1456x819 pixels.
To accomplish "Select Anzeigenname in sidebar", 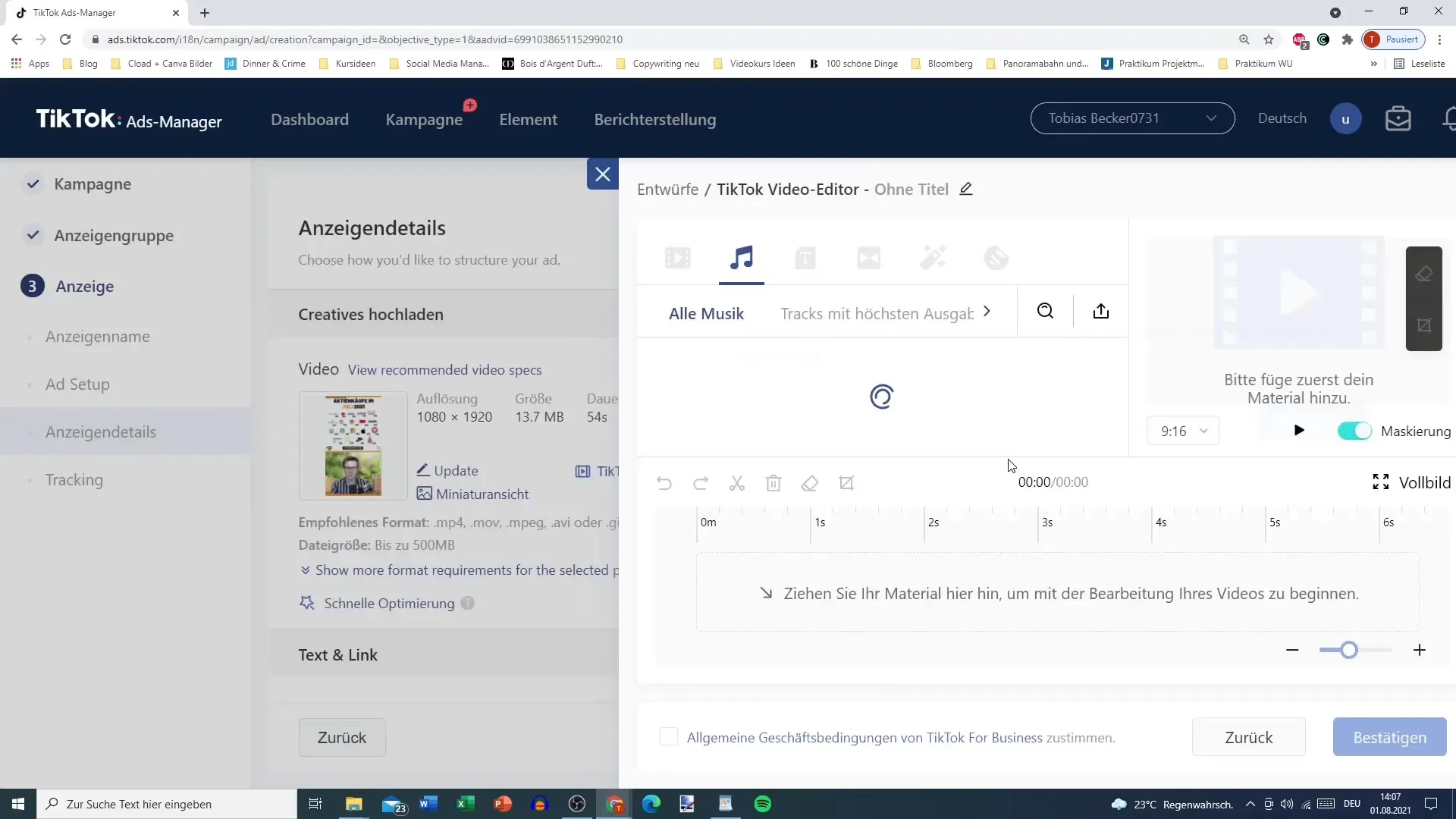I will (97, 336).
